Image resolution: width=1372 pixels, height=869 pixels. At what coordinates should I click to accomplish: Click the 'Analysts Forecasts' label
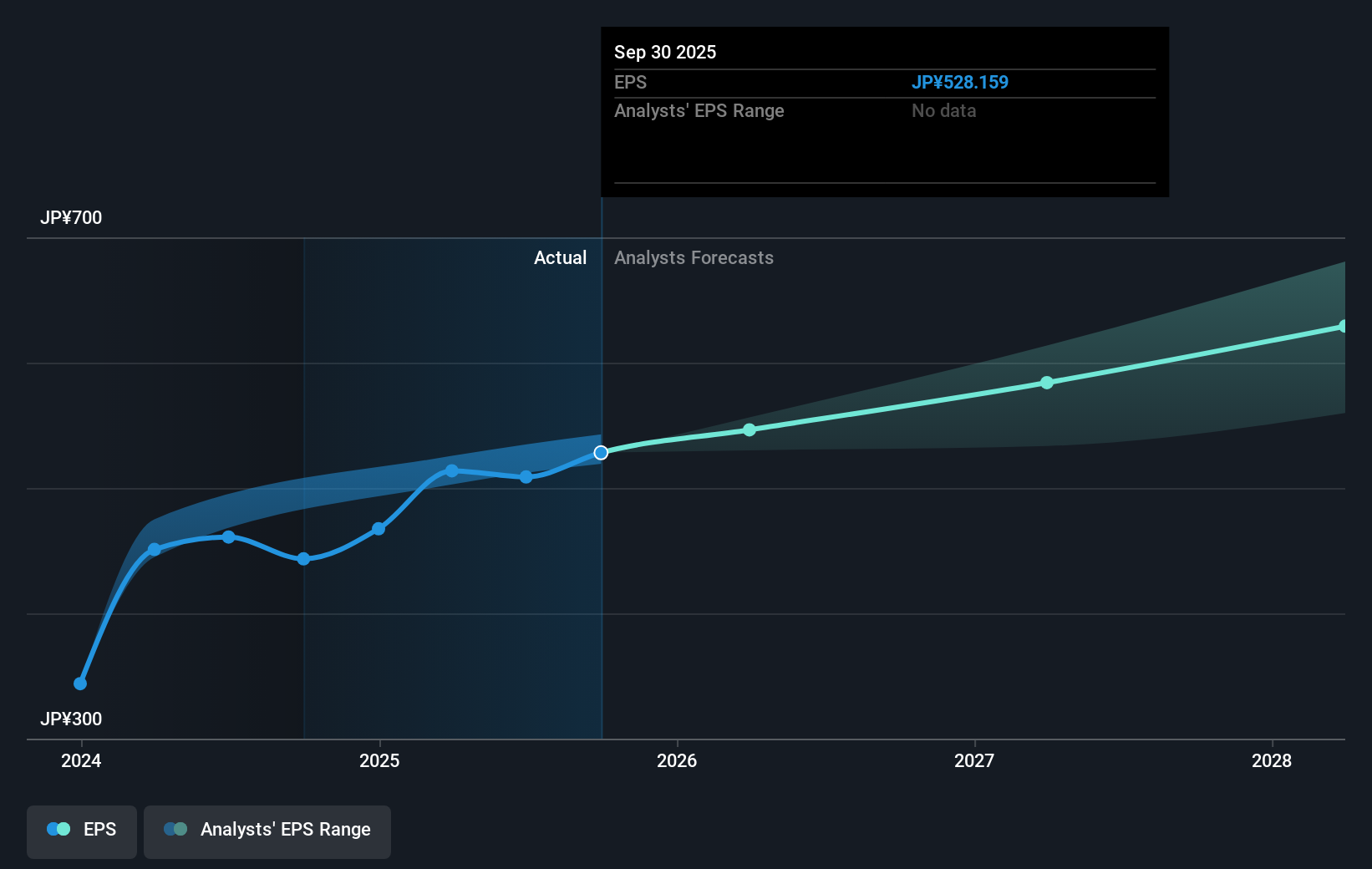coord(694,257)
